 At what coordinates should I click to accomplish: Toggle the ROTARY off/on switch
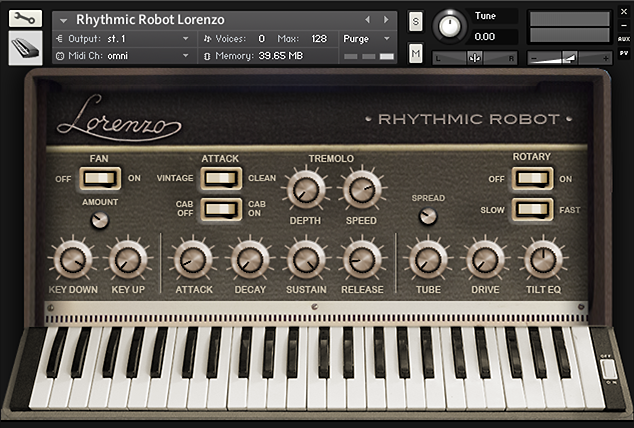532,178
